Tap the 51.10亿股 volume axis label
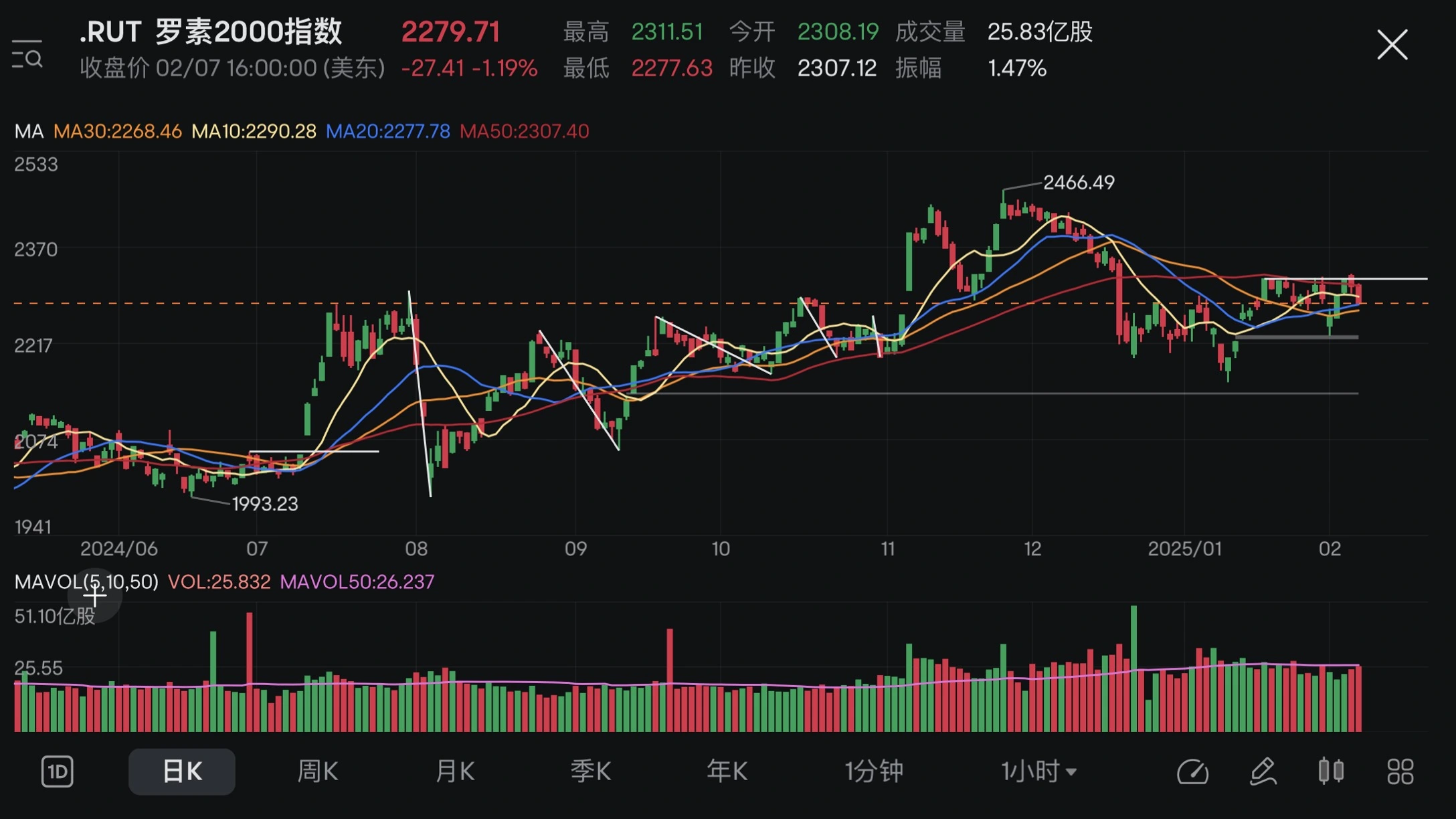1456x819 pixels. point(55,616)
